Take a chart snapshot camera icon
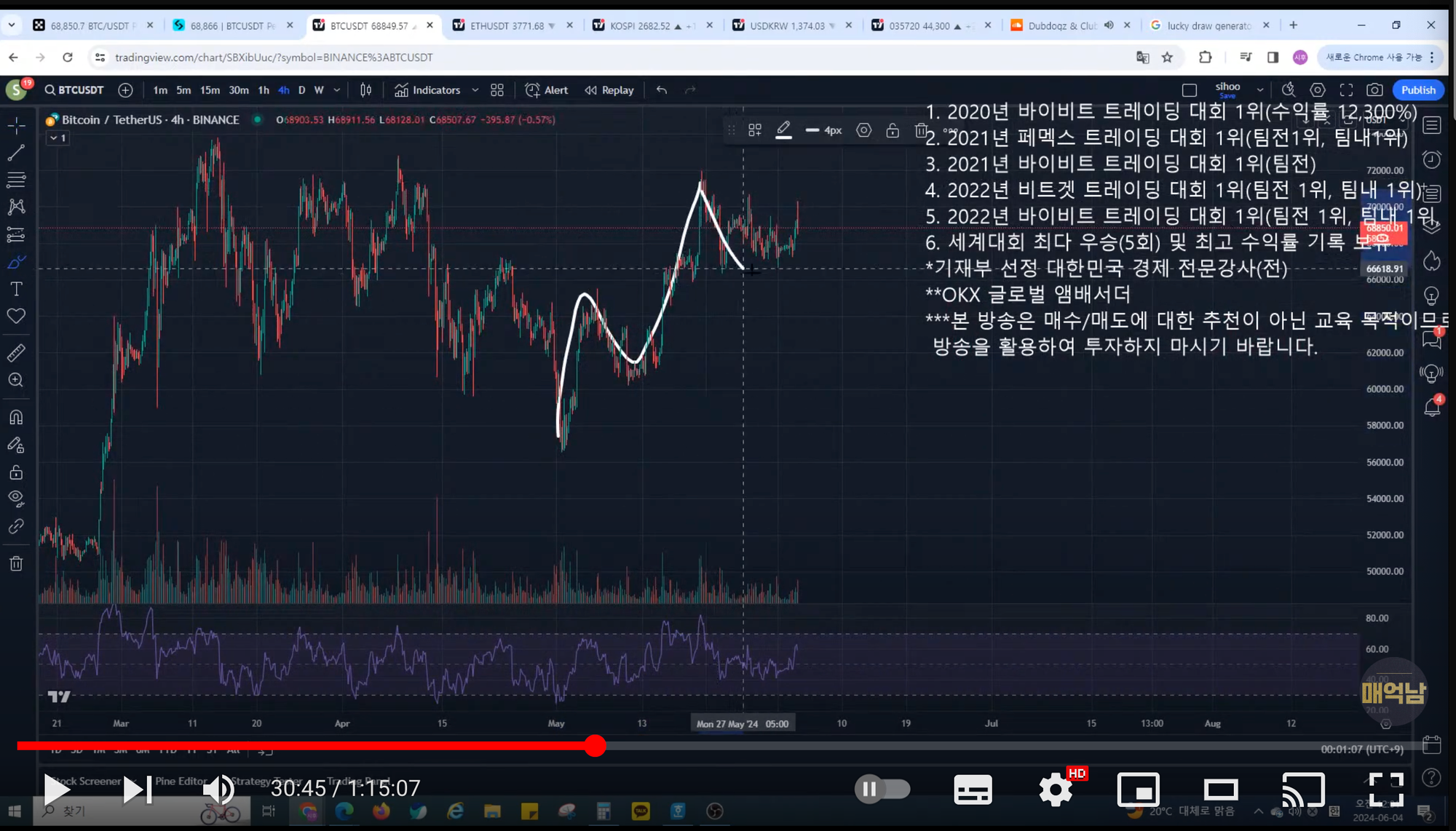Screen dimensions: 1456x831 pyautogui.click(x=1374, y=90)
